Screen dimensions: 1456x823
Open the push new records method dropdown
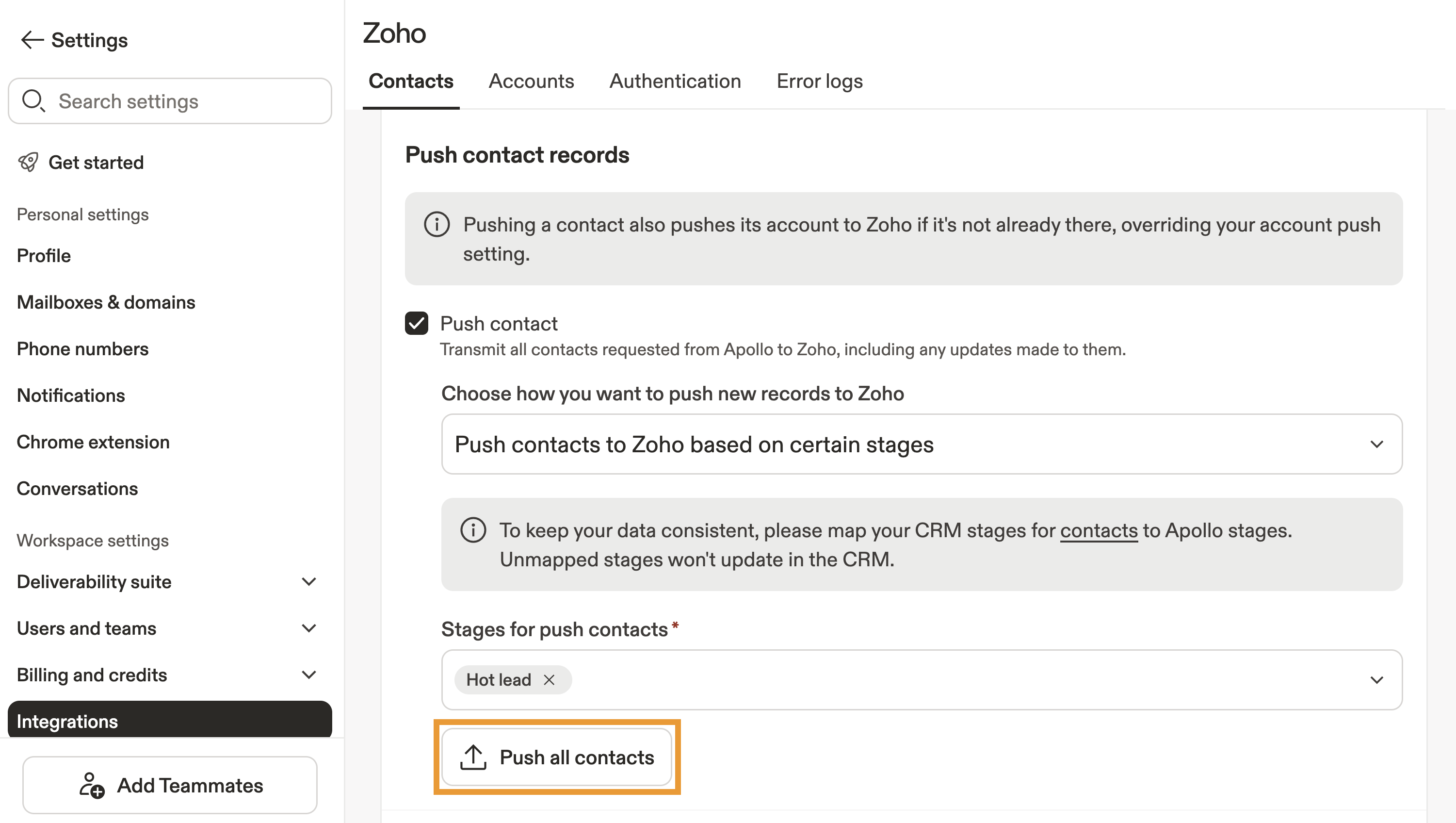pos(922,444)
